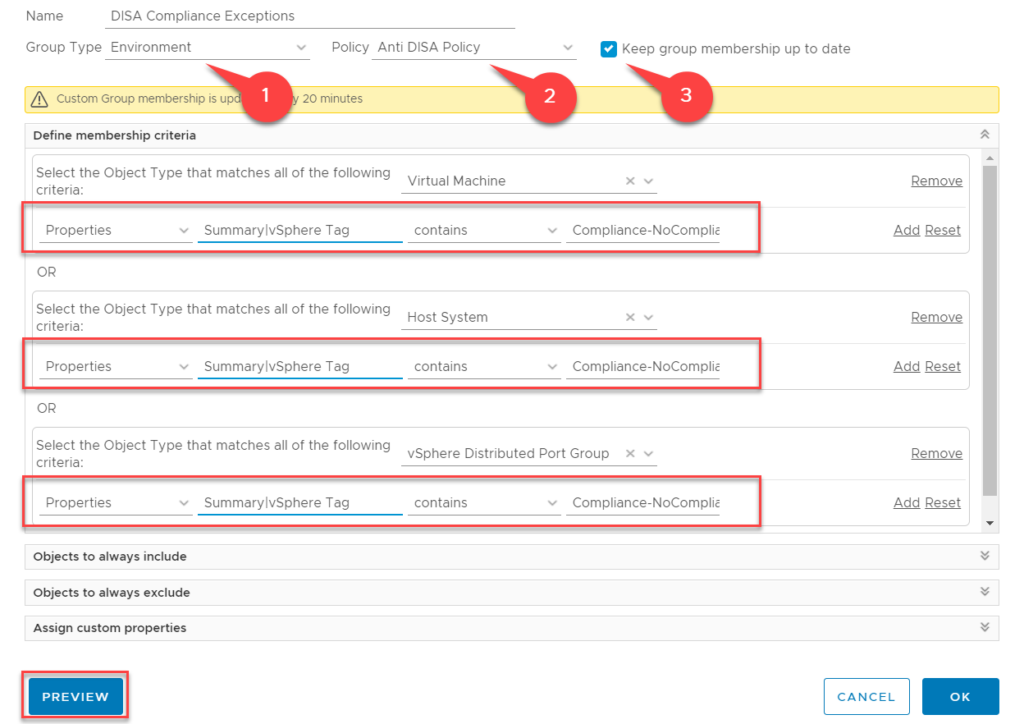Open the Virtual Machine object type dropdown

pos(648,181)
